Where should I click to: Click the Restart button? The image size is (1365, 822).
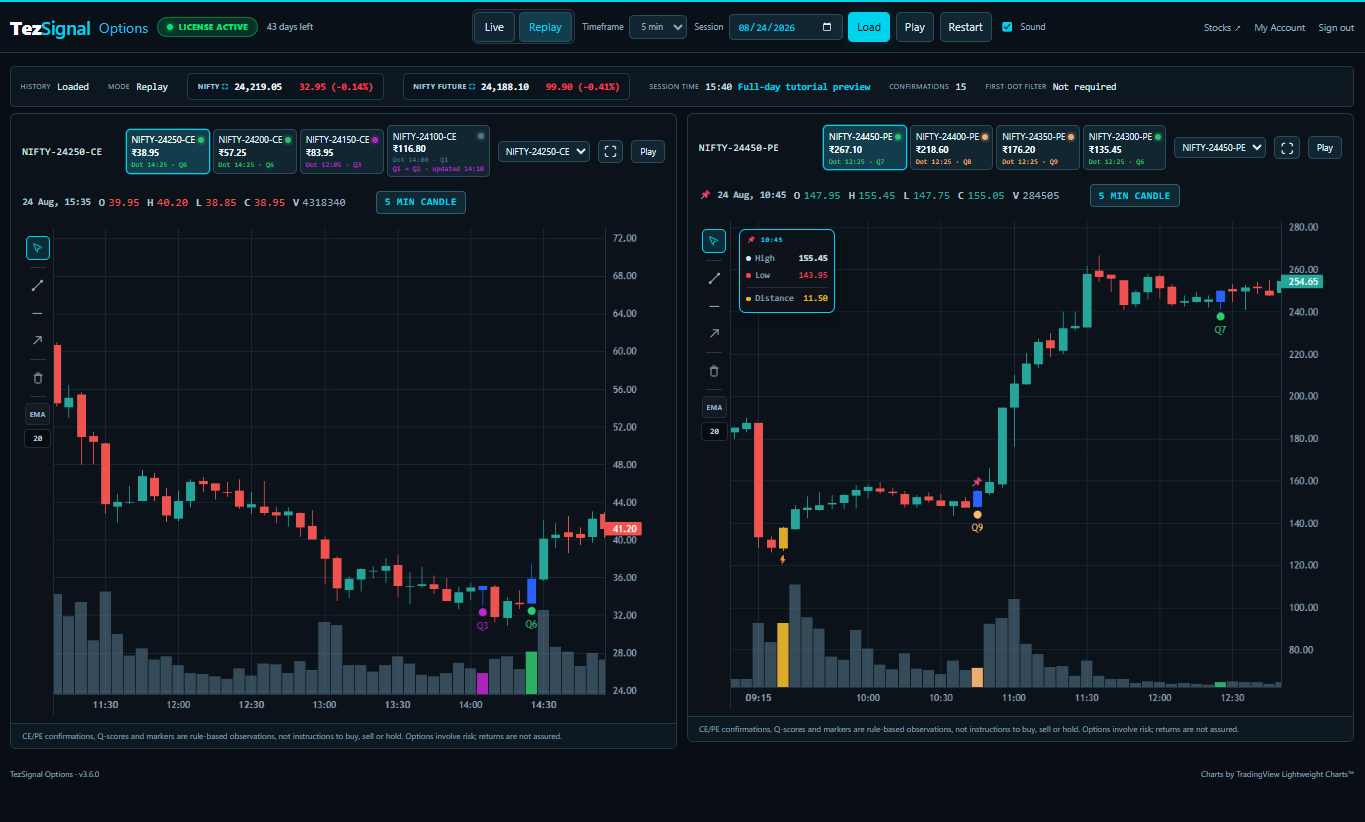click(x=965, y=27)
